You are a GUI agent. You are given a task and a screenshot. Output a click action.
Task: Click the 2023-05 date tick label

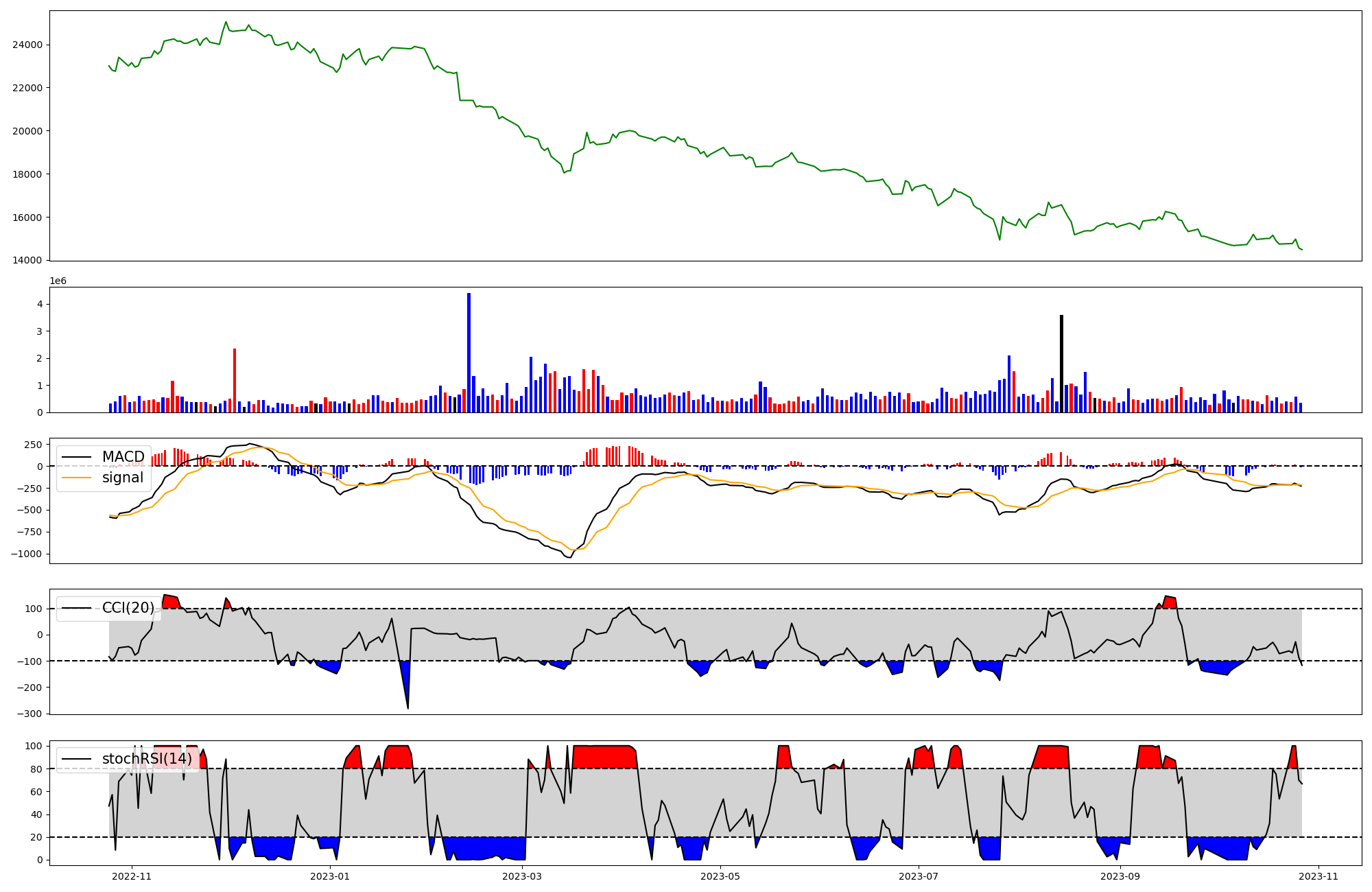pos(722,876)
